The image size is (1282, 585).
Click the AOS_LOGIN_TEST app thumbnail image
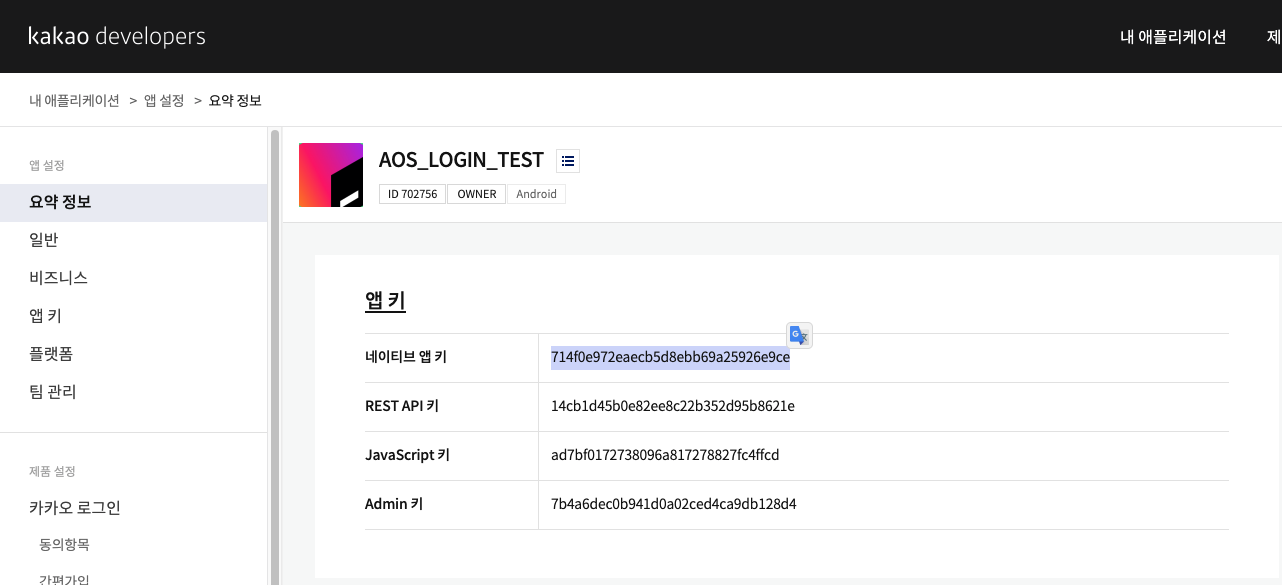click(x=331, y=175)
